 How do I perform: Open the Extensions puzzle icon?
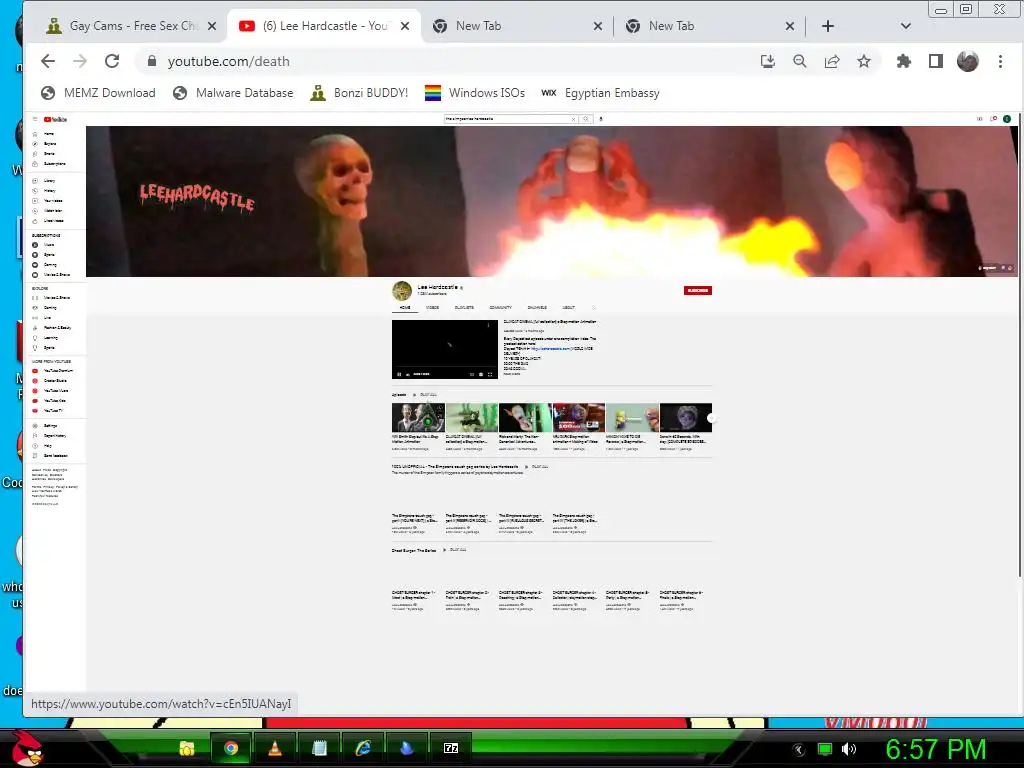(x=904, y=61)
